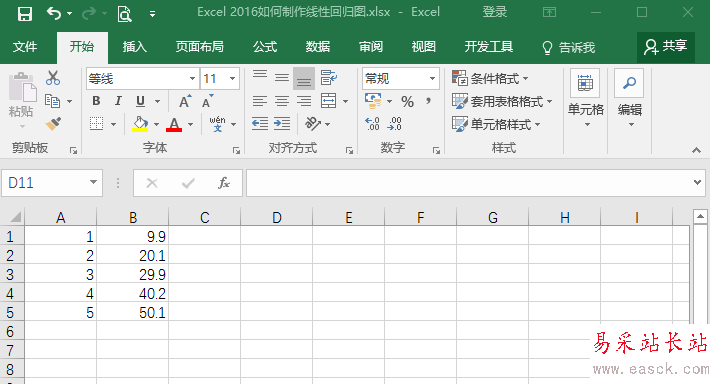This screenshot has width=710, height=384.
Task: Set middle vertical alignment
Action: click(x=282, y=78)
